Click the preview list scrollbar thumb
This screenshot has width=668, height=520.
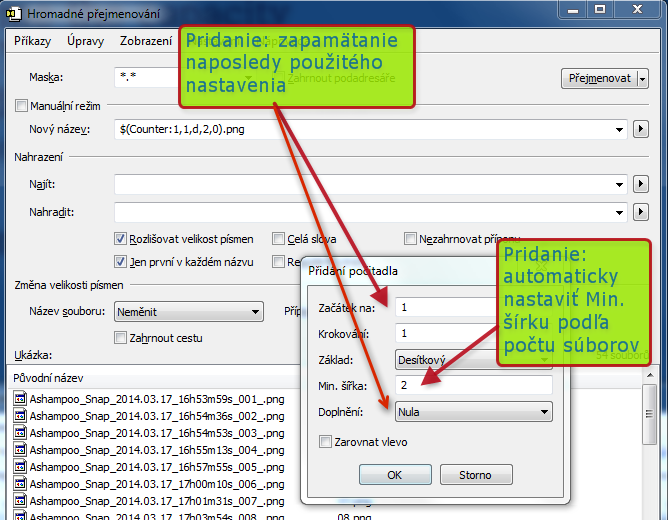[649, 414]
